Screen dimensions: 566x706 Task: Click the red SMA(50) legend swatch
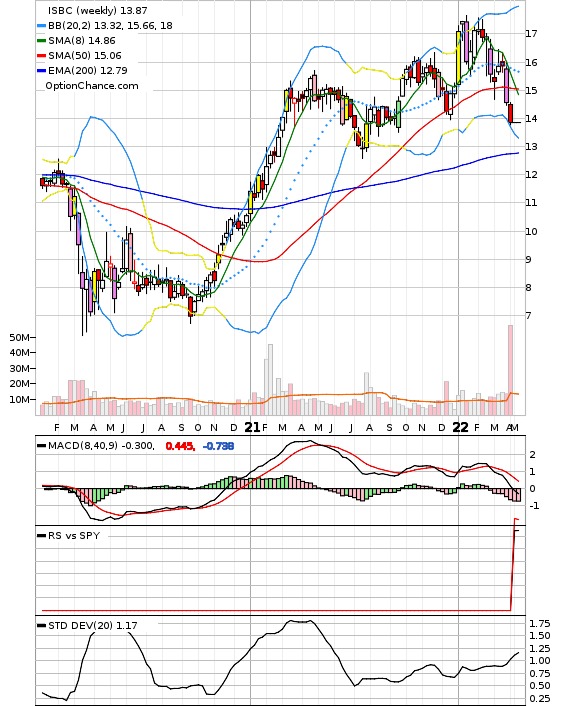click(41, 55)
